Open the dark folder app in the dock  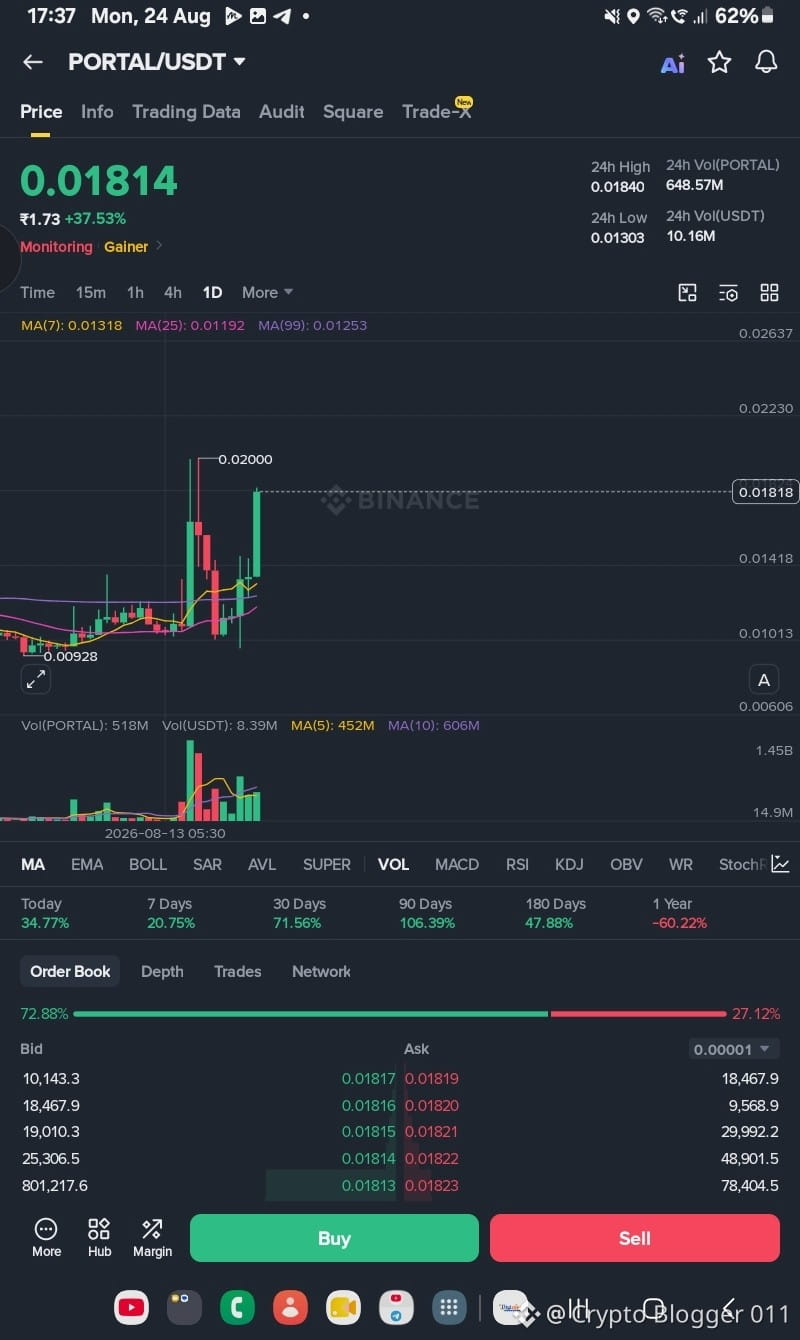[x=184, y=1307]
